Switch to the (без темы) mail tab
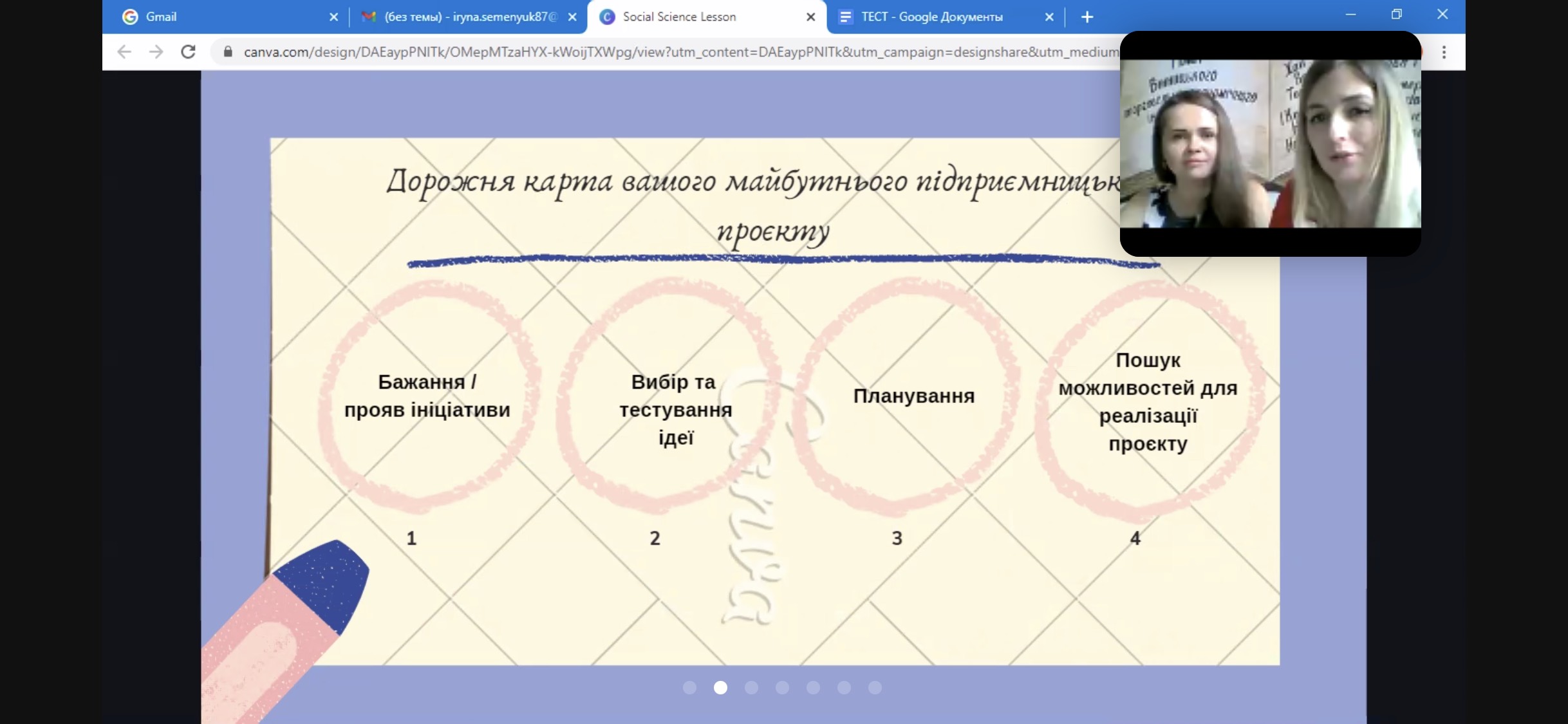Screen dimensions: 1568x724 point(470,17)
